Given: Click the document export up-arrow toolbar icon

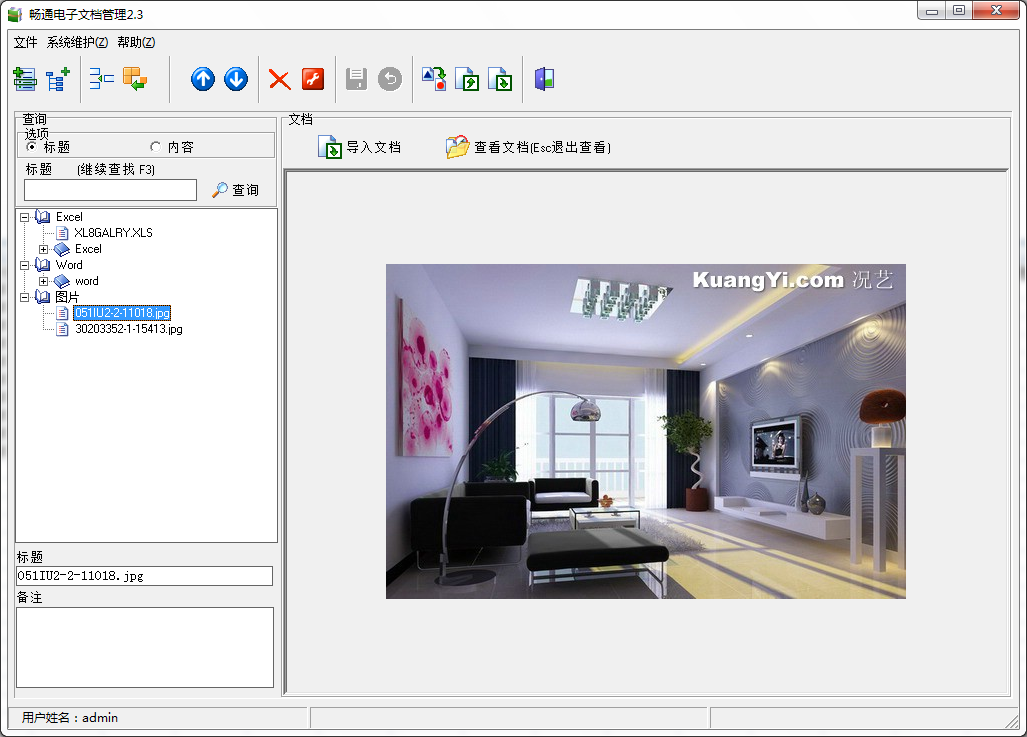Looking at the screenshot, I should 467,79.
